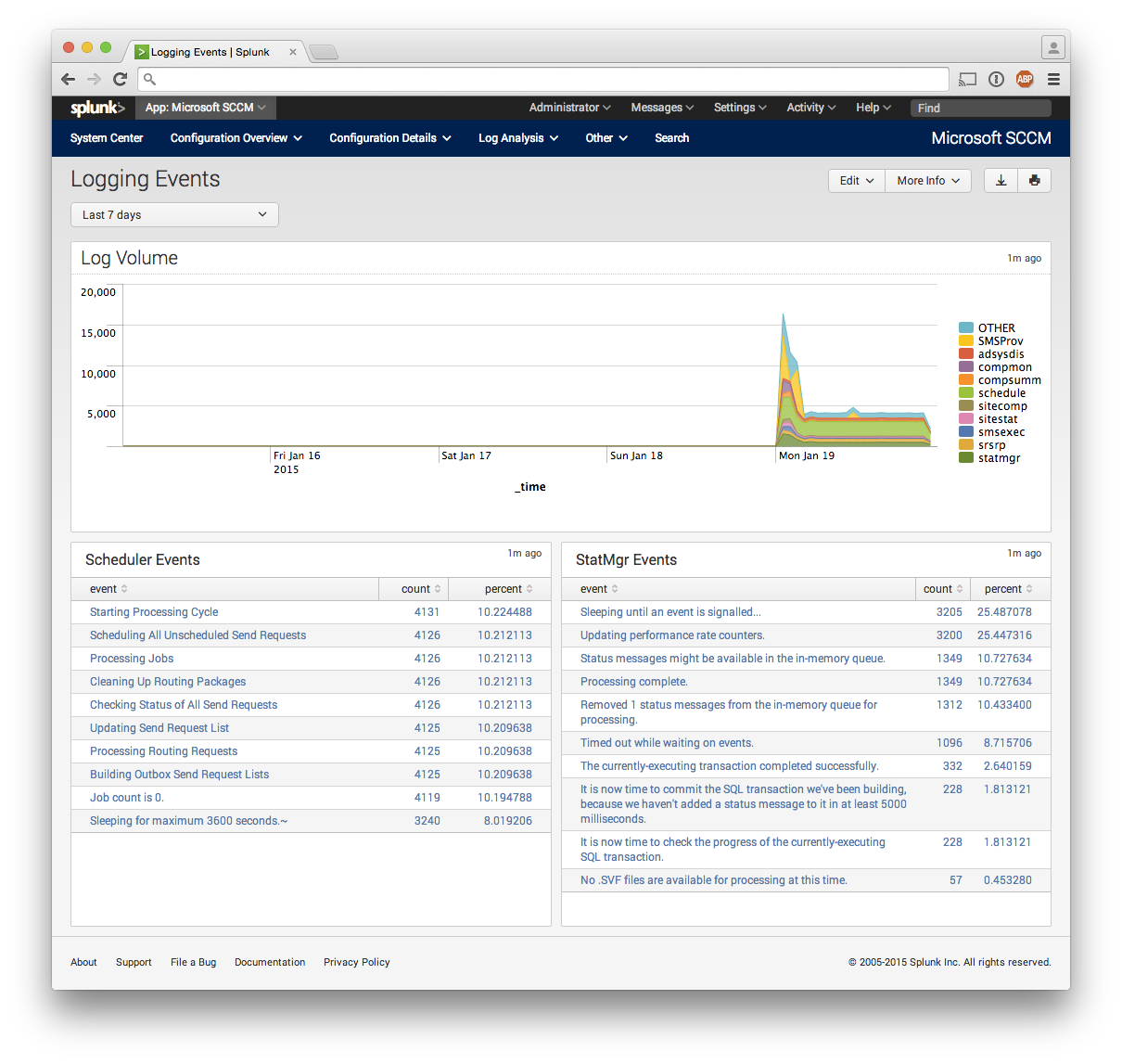
Task: Open the AdBlock Plus extension icon
Action: [1025, 79]
